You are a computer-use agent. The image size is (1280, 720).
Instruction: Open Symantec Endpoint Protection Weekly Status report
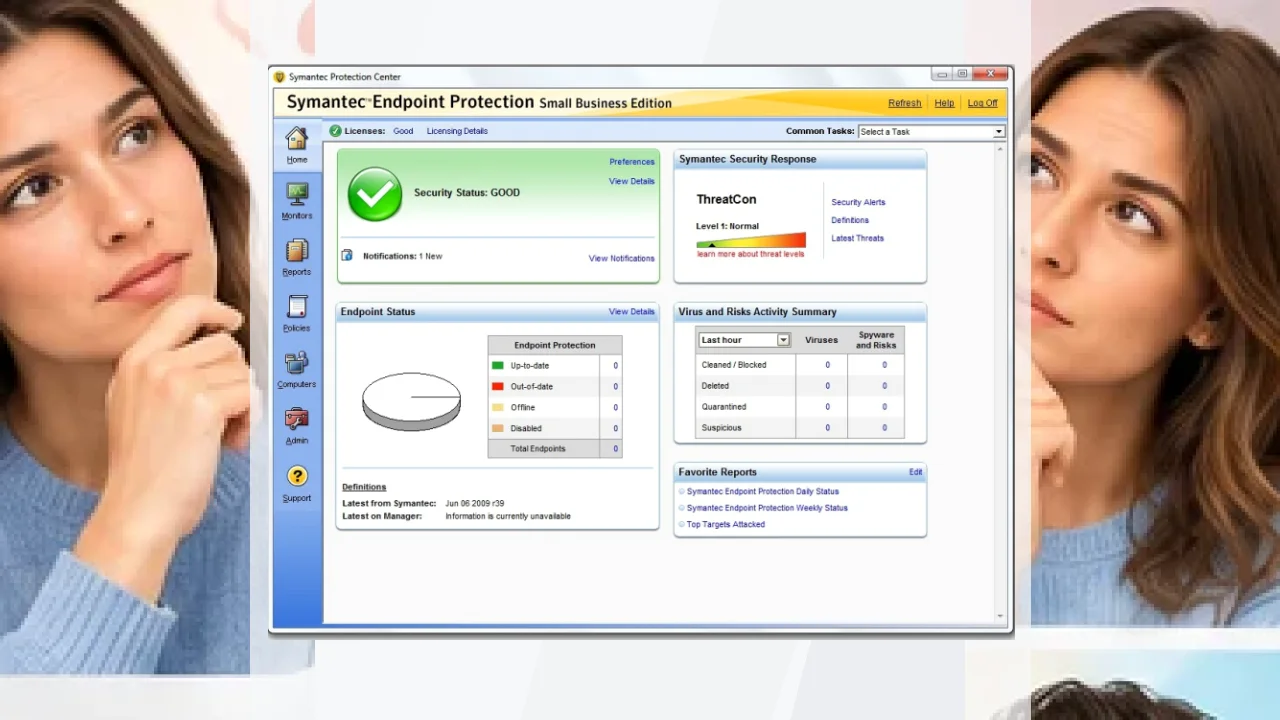click(767, 508)
